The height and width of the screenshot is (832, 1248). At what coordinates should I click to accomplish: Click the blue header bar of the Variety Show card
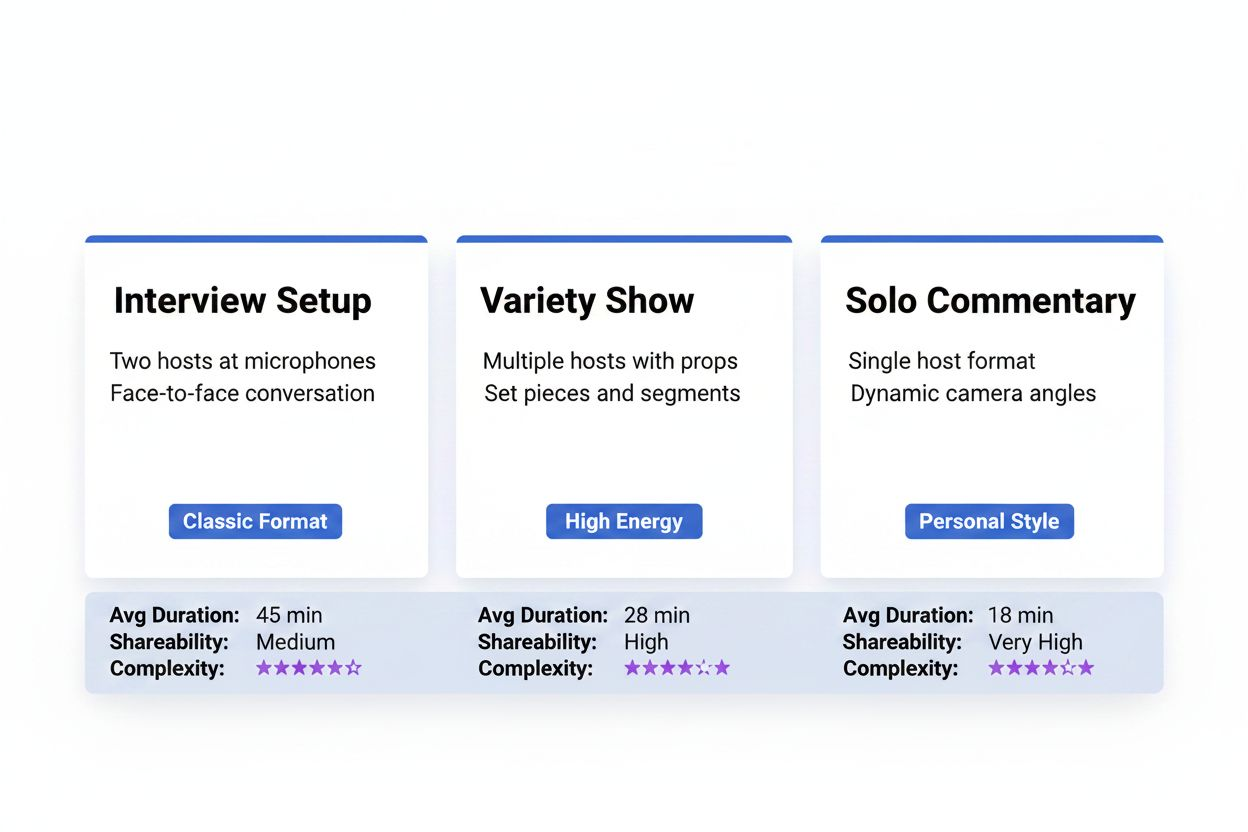pyautogui.click(x=624, y=238)
